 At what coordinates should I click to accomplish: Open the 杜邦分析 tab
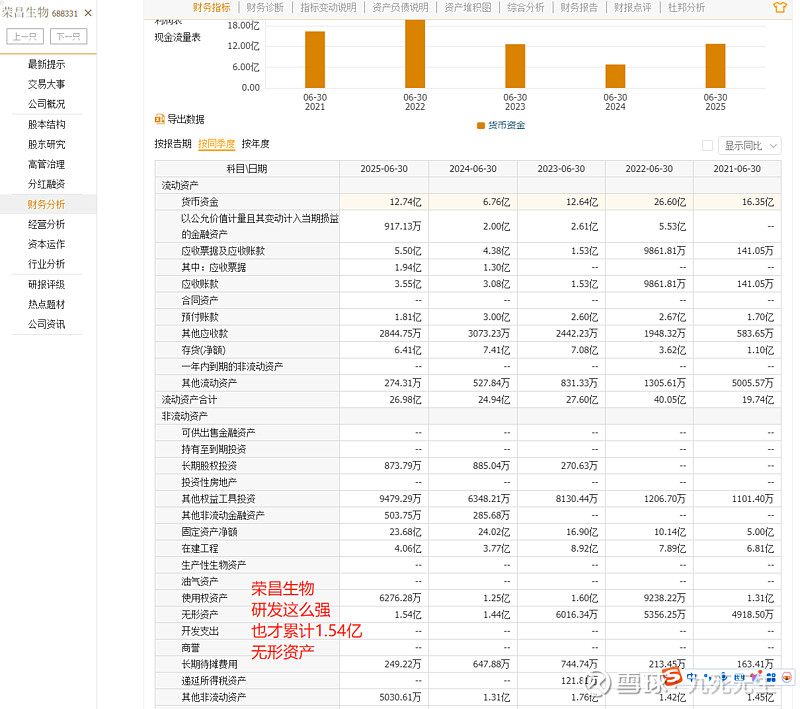(x=686, y=7)
